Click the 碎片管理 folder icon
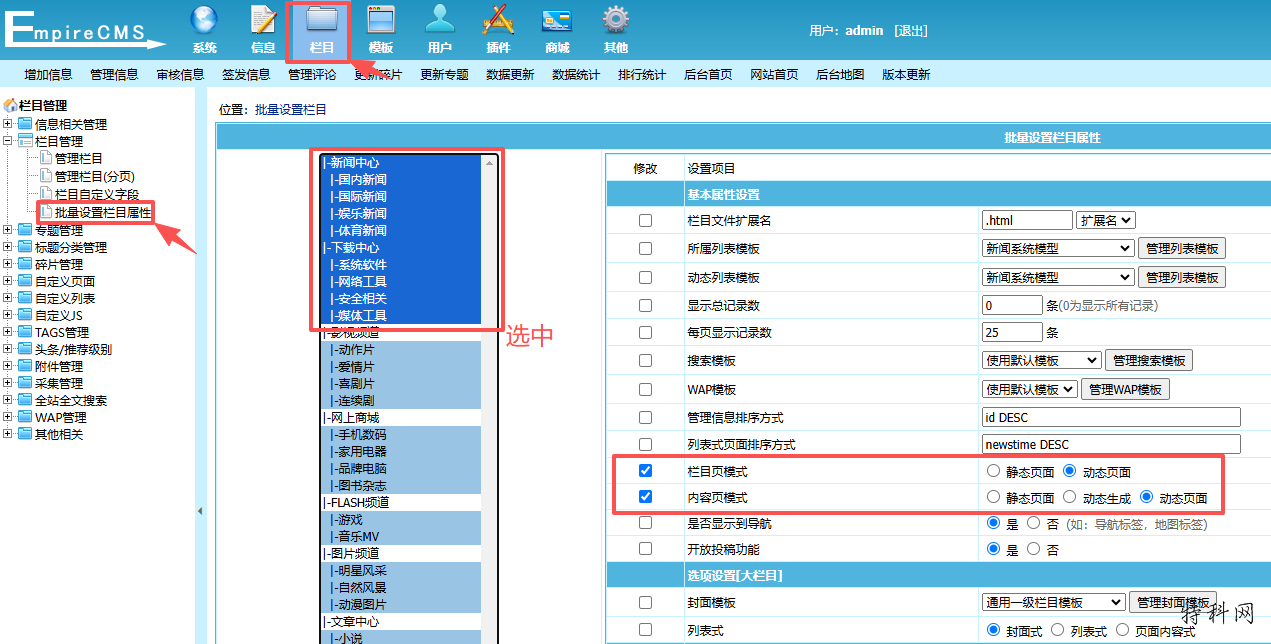 pos(25,264)
